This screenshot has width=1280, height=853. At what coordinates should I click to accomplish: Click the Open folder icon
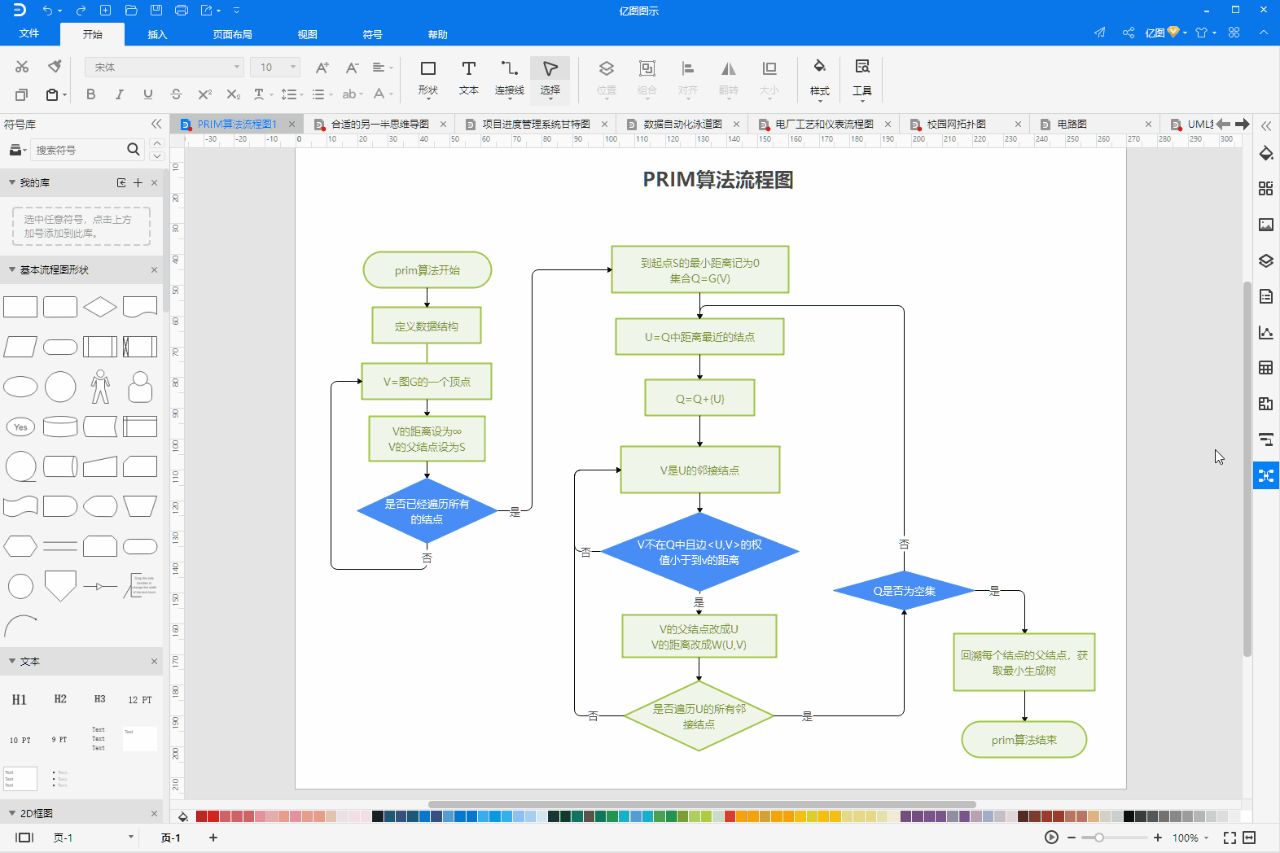coord(132,10)
